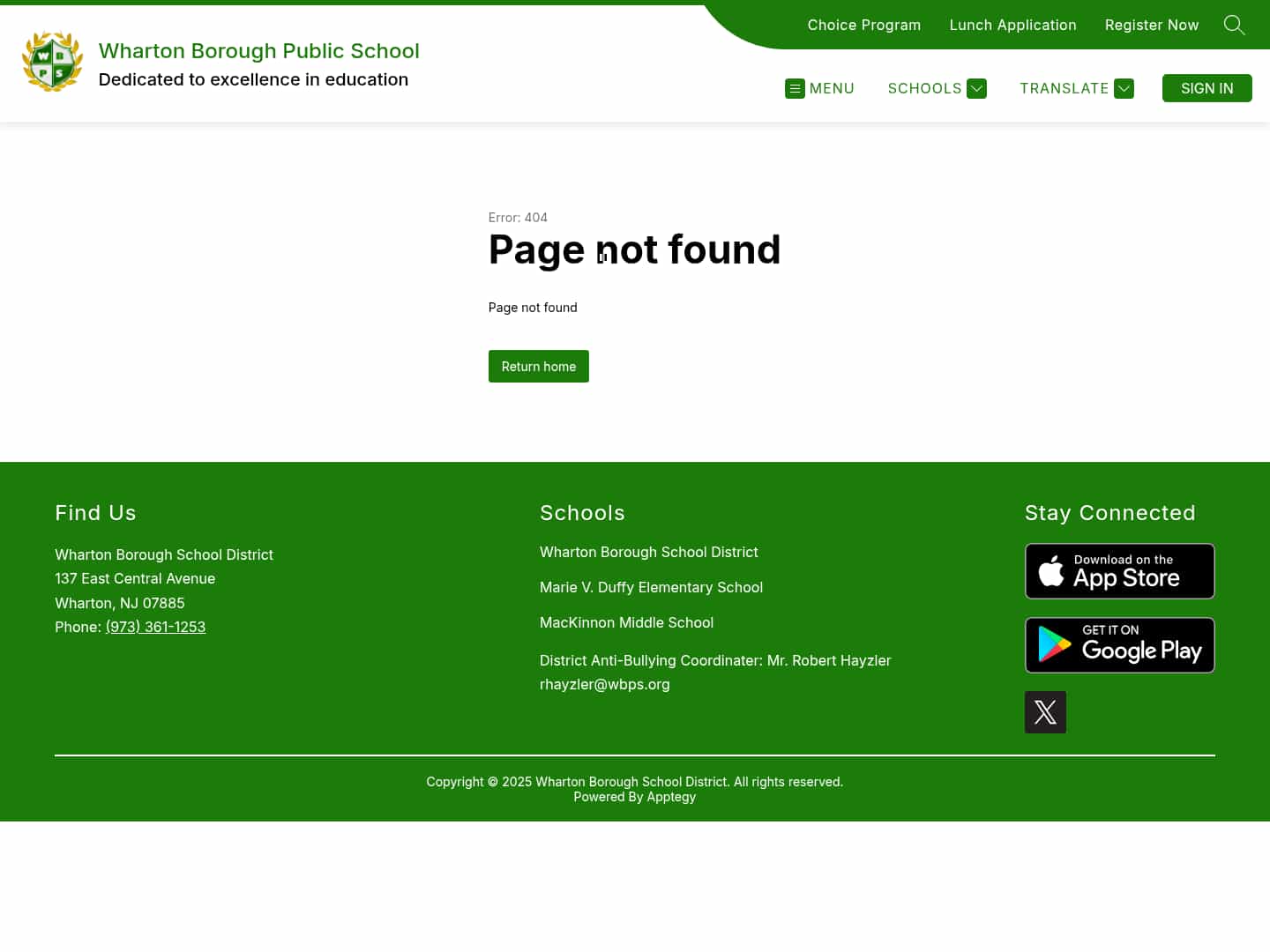Open MacKinnon Middle School link
The width and height of the screenshot is (1270, 952).
click(626, 622)
